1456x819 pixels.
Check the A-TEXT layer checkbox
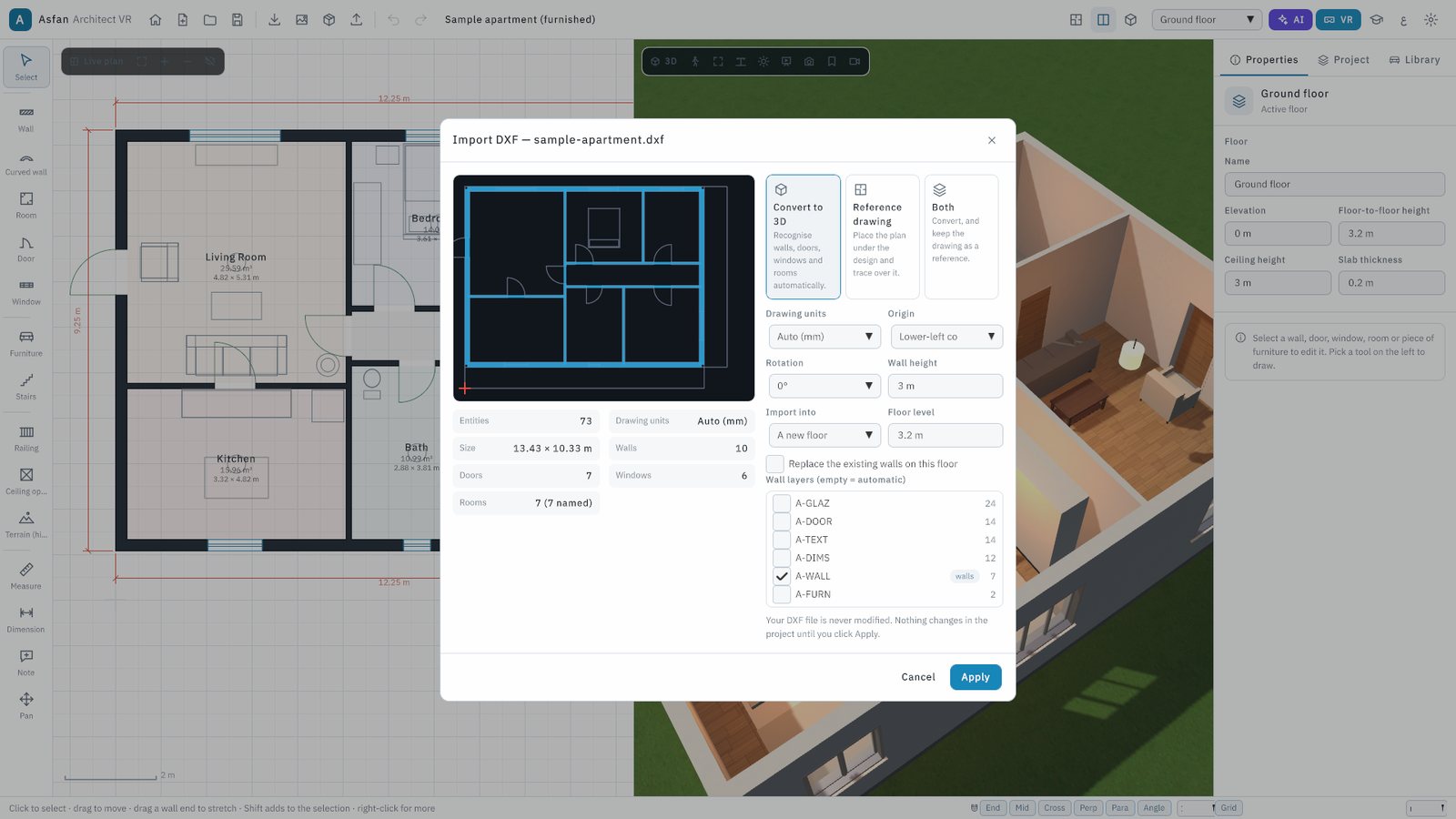(x=781, y=540)
